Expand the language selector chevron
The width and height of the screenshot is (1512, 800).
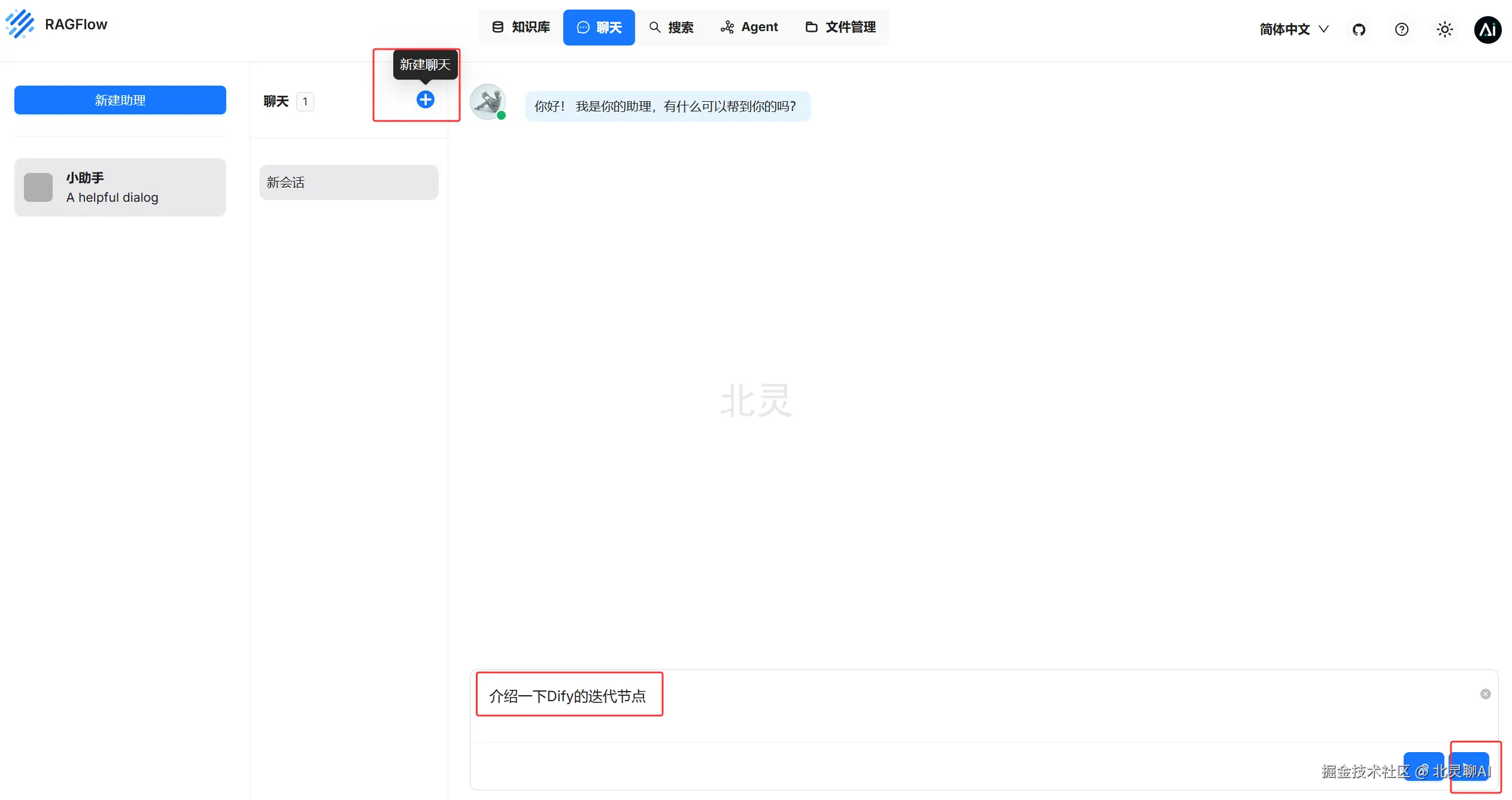1325,29
